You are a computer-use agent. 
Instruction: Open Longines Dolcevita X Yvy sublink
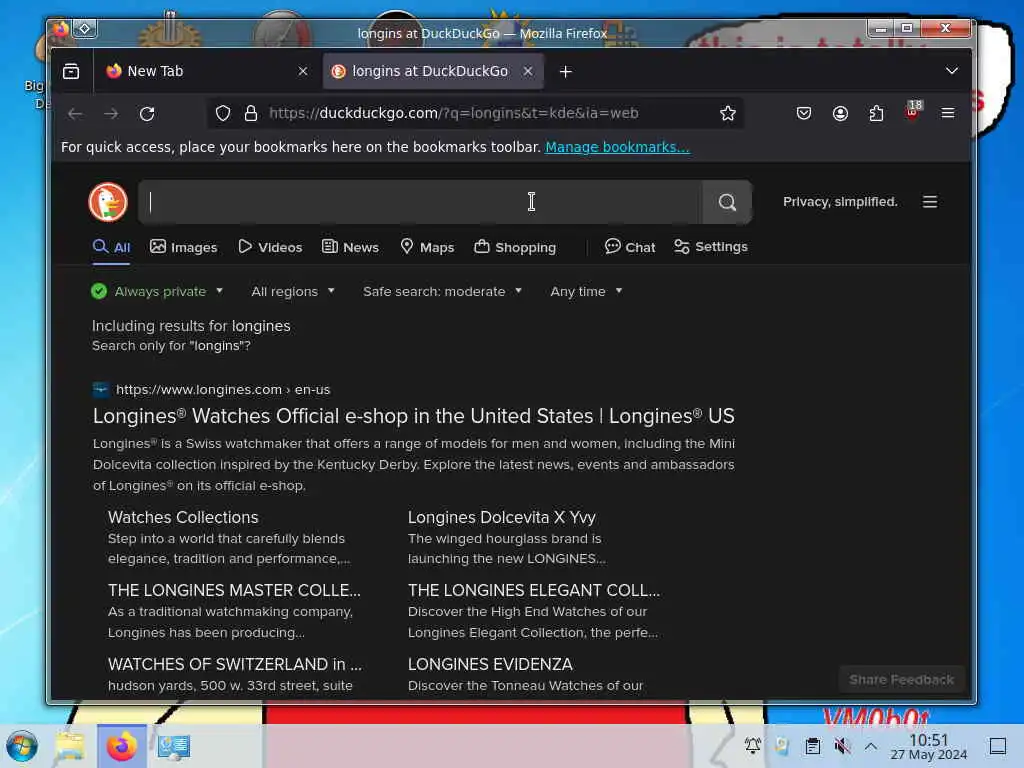click(x=502, y=518)
